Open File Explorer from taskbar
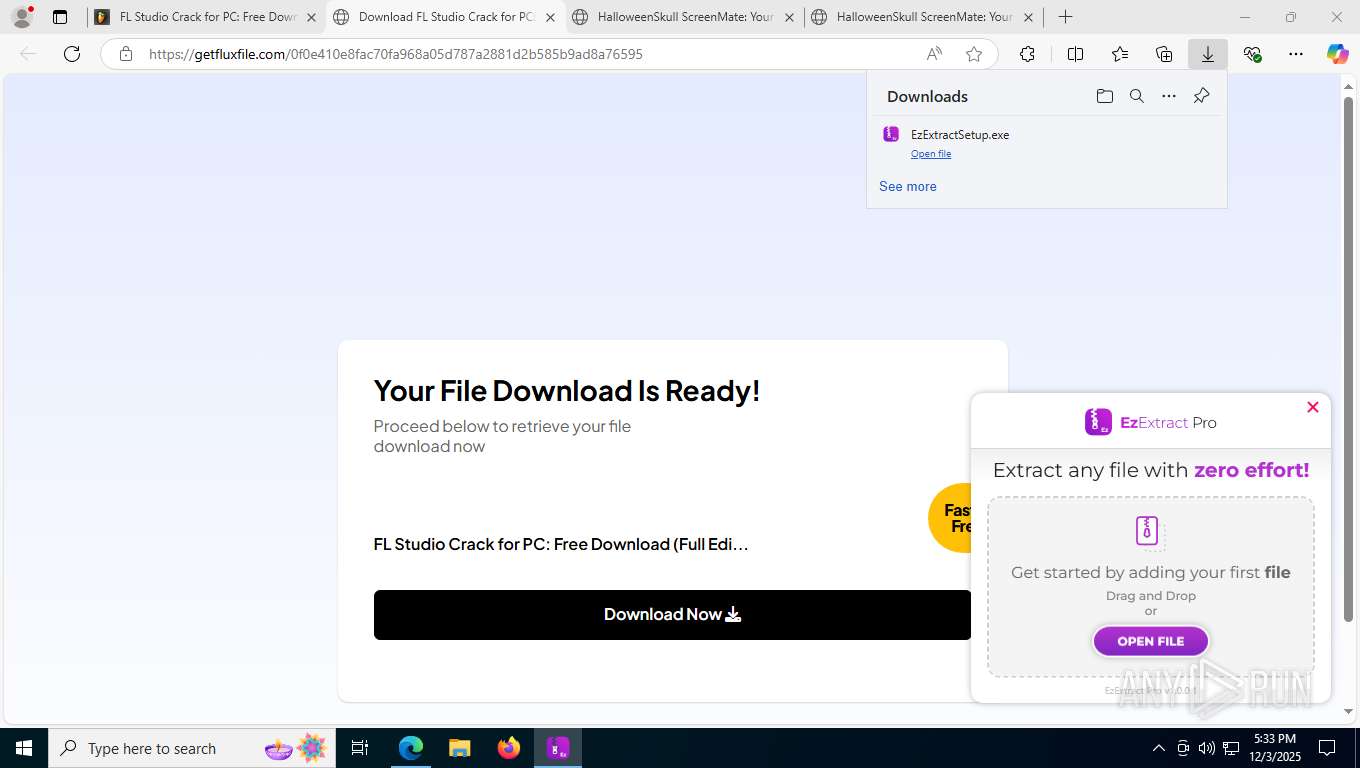The image size is (1360, 768). point(460,748)
